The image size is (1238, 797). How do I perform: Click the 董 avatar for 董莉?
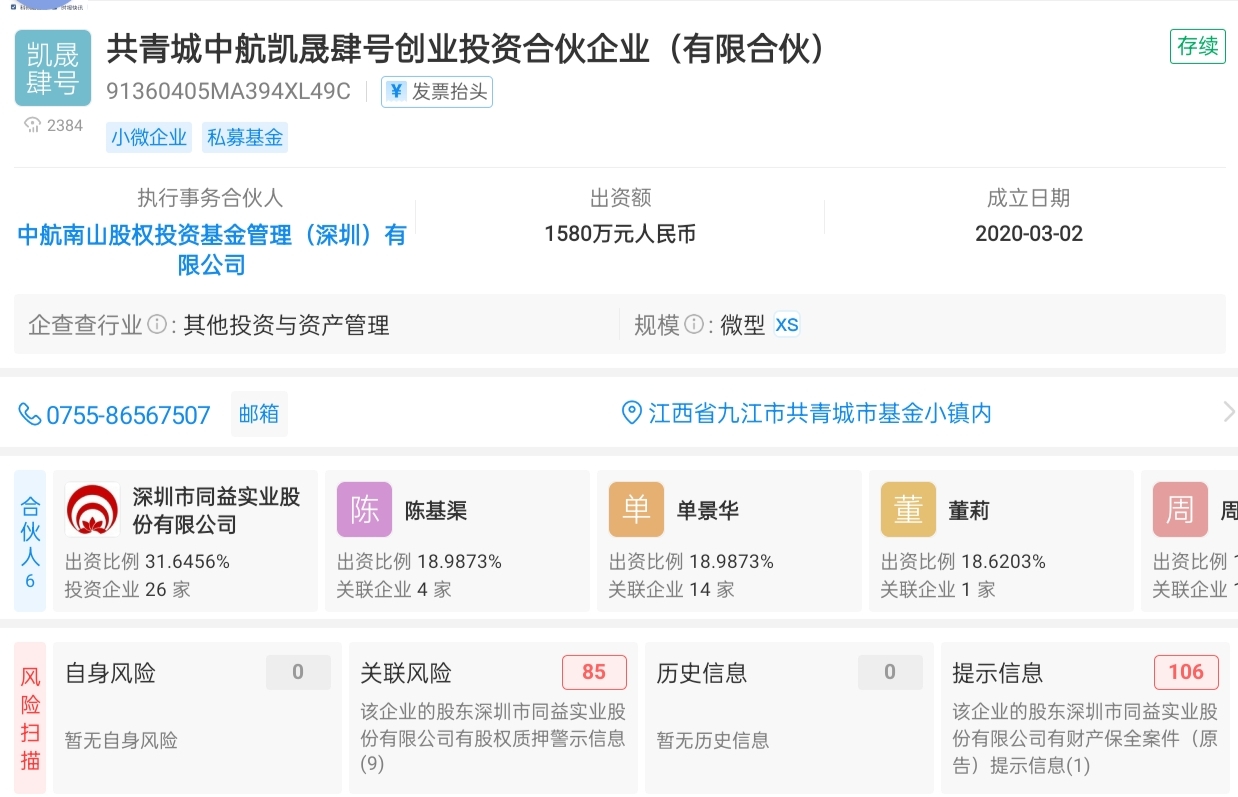(908, 510)
